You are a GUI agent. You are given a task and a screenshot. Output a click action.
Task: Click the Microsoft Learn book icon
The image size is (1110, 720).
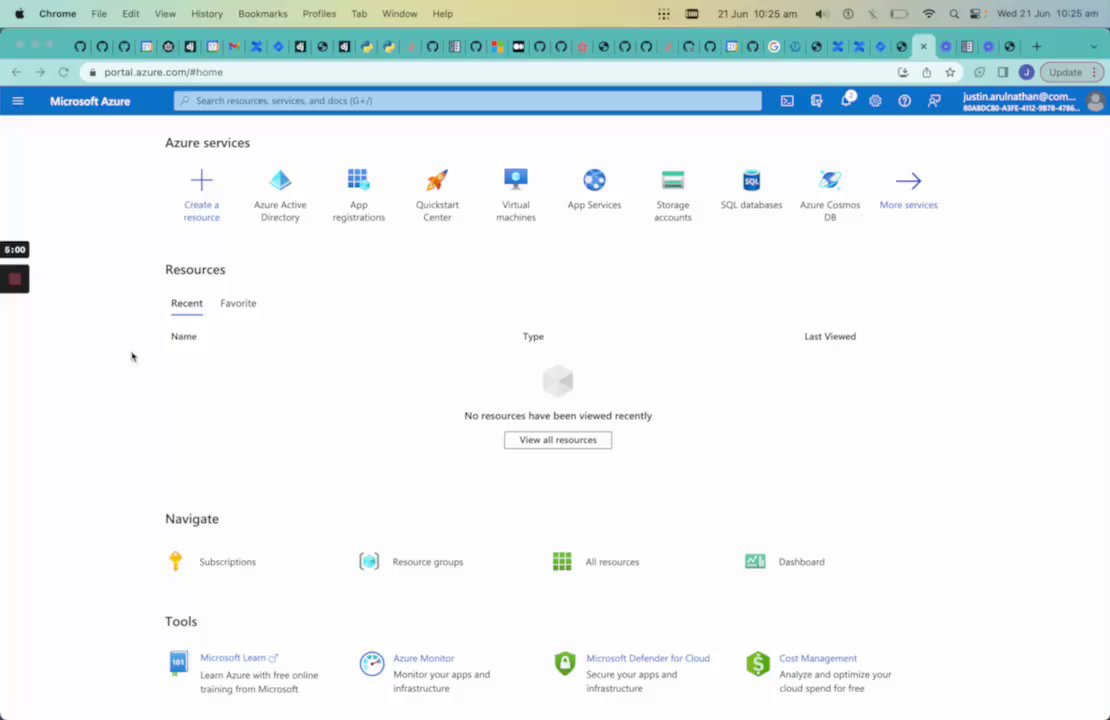click(178, 663)
